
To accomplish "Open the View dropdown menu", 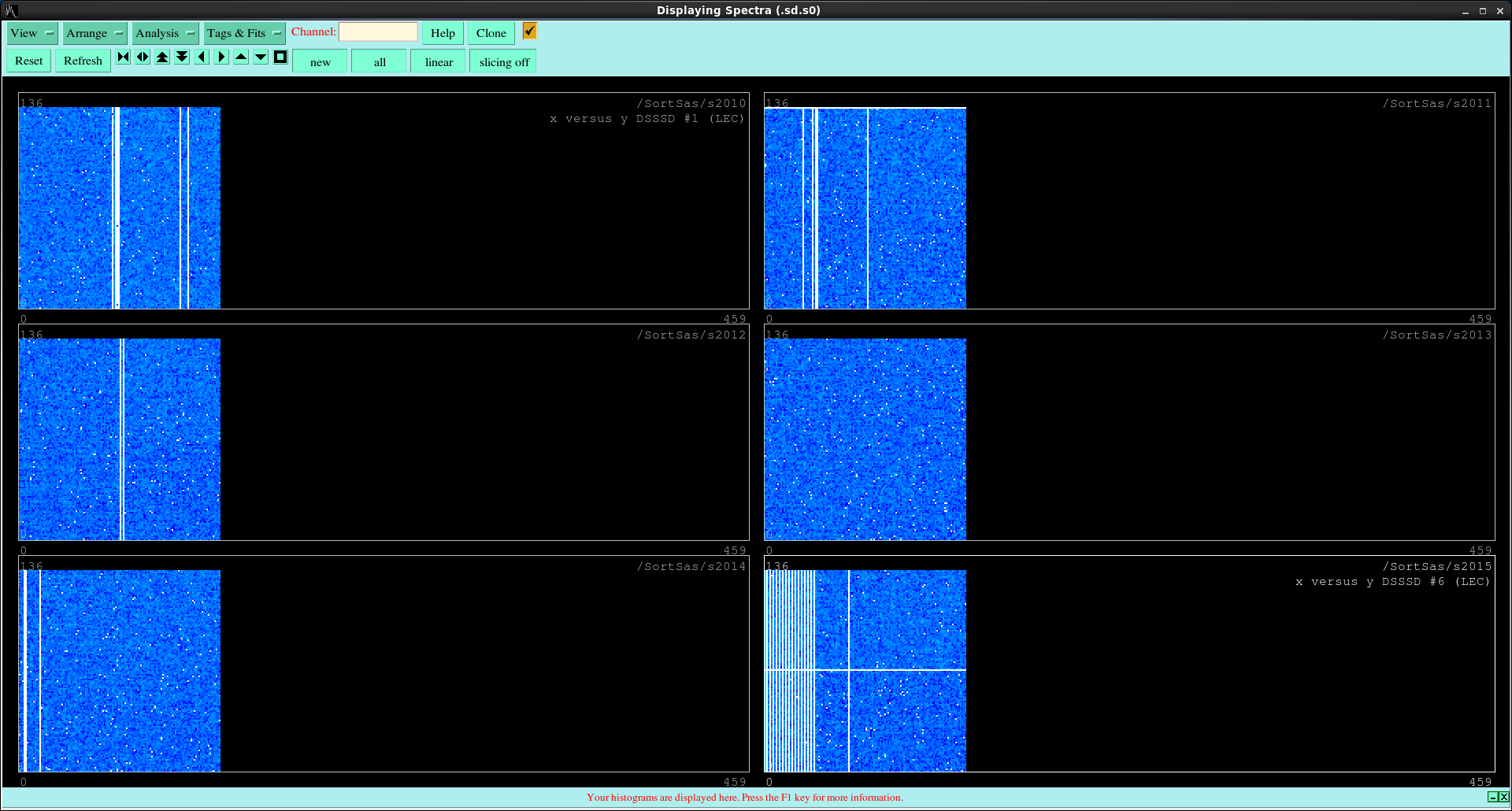I will (x=32, y=33).
